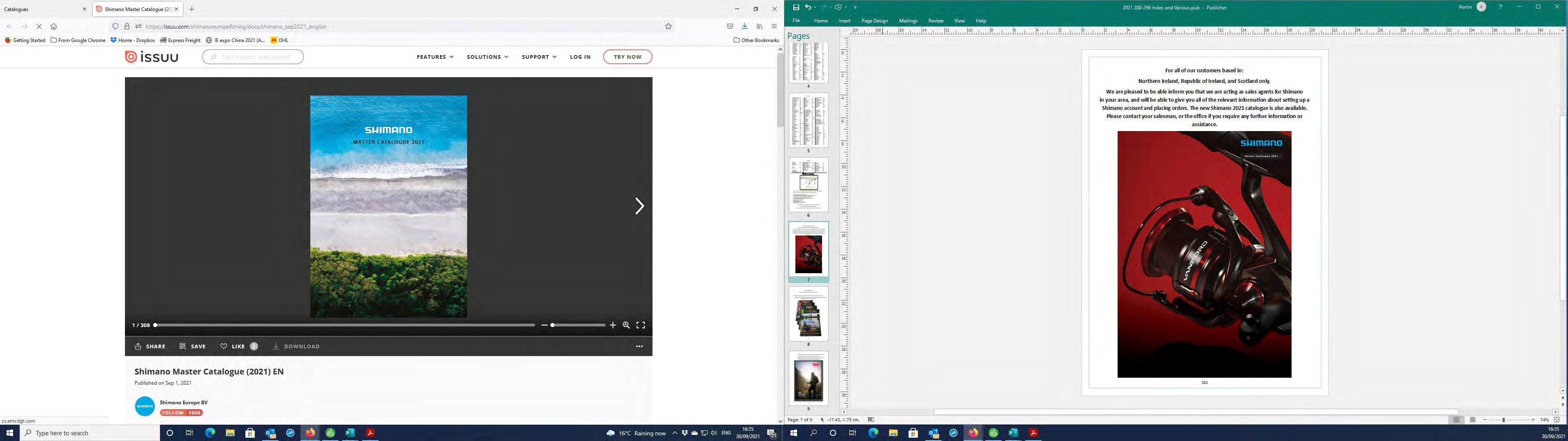Click Save icon in Publisher toolbar
1568x441 pixels.
click(795, 7)
